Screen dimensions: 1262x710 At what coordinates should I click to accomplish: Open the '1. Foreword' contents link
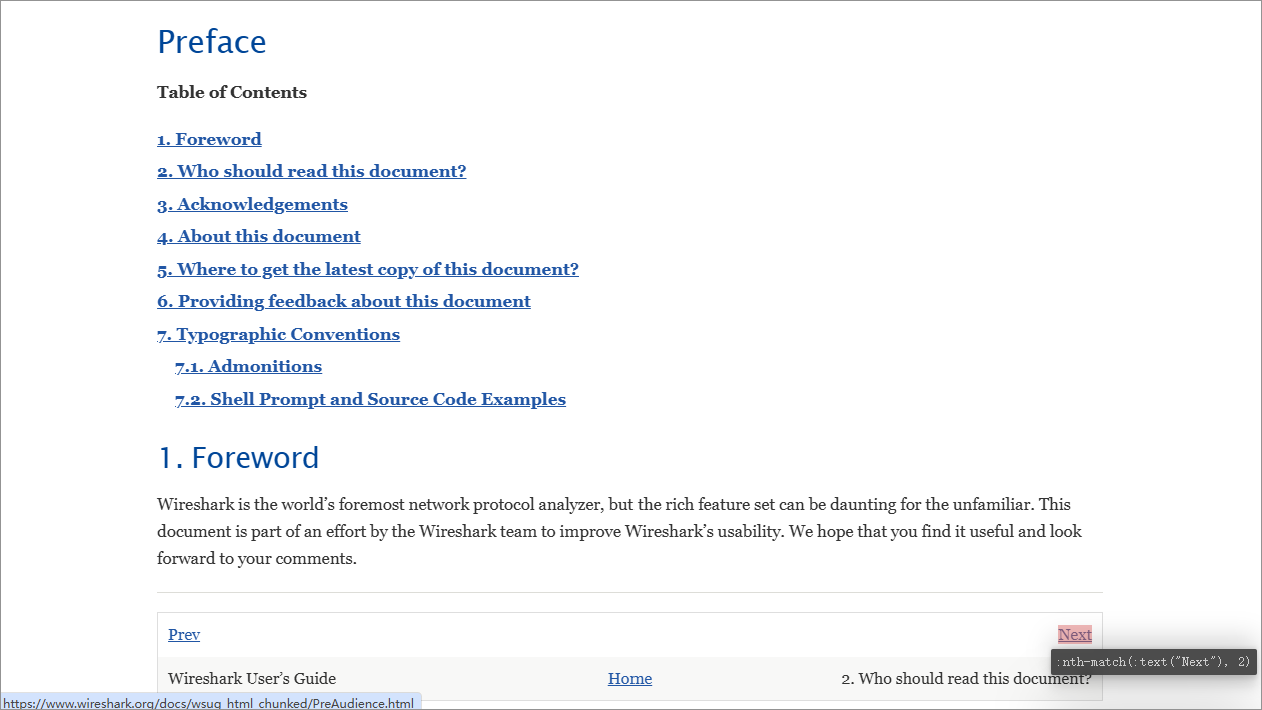tap(209, 139)
